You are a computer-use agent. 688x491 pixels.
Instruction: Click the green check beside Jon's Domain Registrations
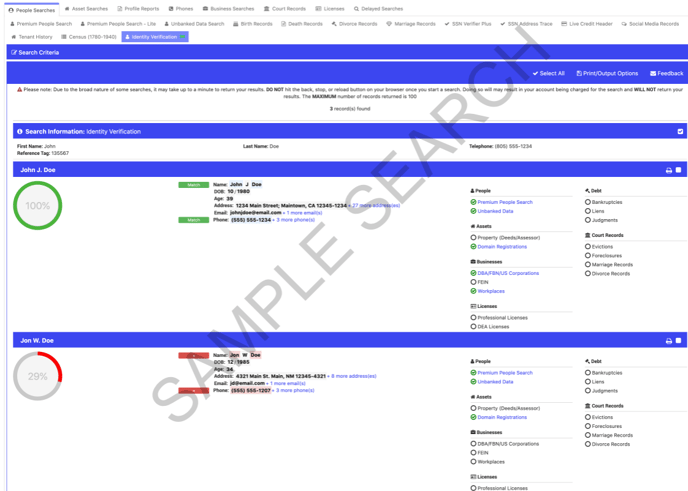coord(473,417)
